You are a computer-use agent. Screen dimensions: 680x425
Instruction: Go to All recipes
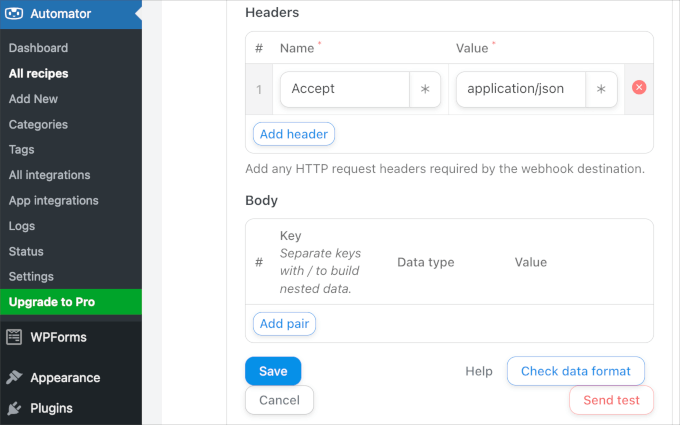39,73
